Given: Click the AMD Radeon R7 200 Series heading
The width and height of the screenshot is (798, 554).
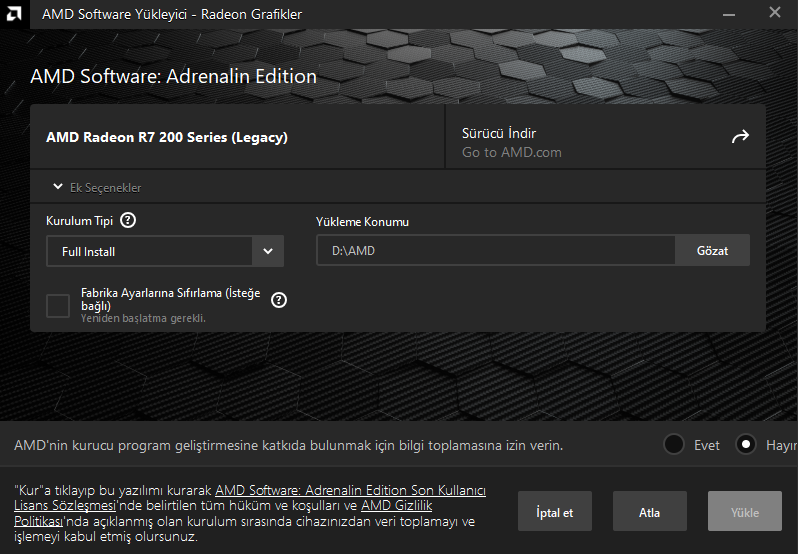Looking at the screenshot, I should point(167,137).
